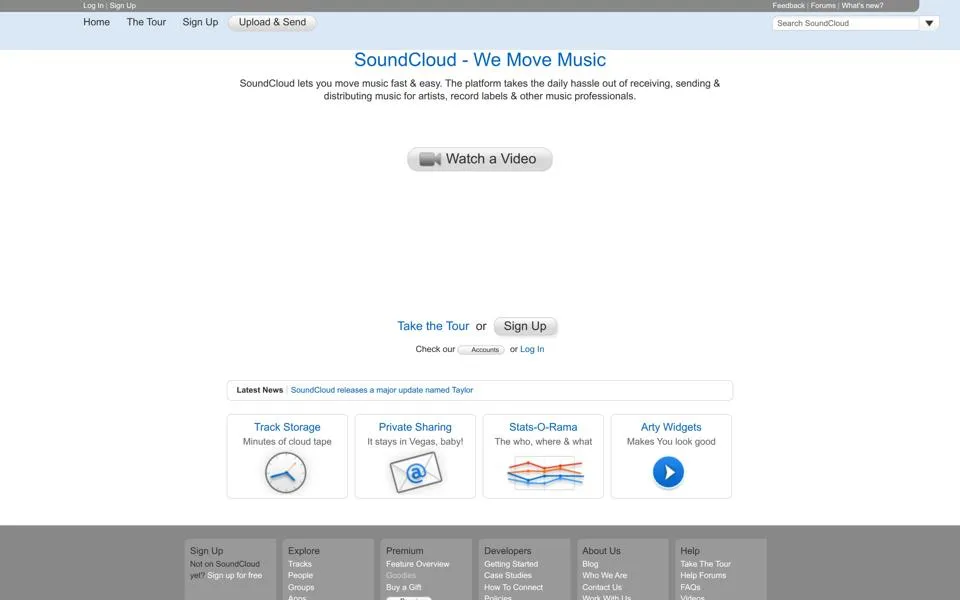Click the 'The who, where & what' text
The width and height of the screenshot is (960, 600).
[543, 441]
